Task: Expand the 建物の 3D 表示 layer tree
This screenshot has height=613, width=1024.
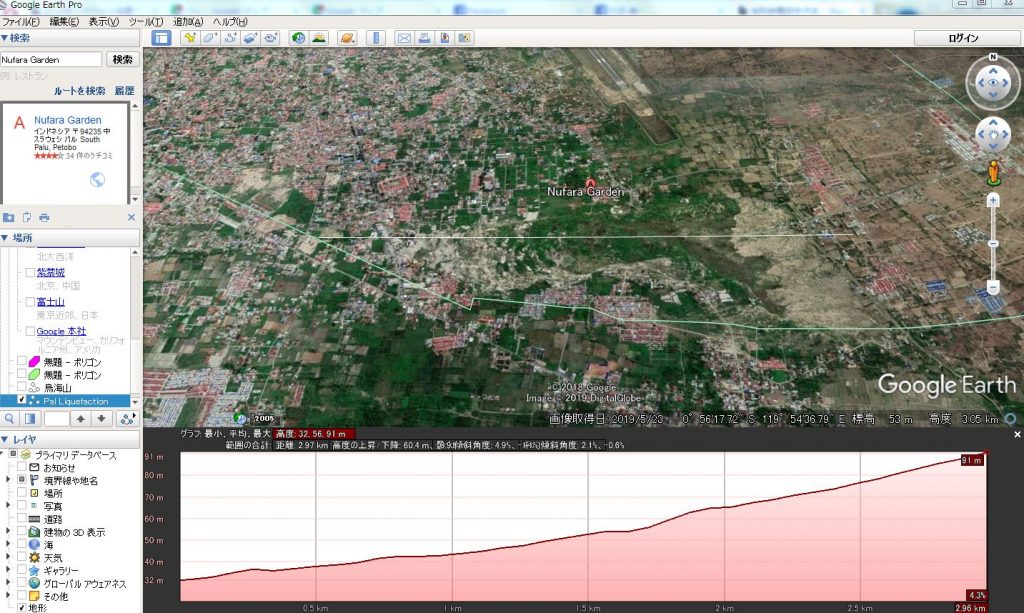Action: tap(8, 532)
